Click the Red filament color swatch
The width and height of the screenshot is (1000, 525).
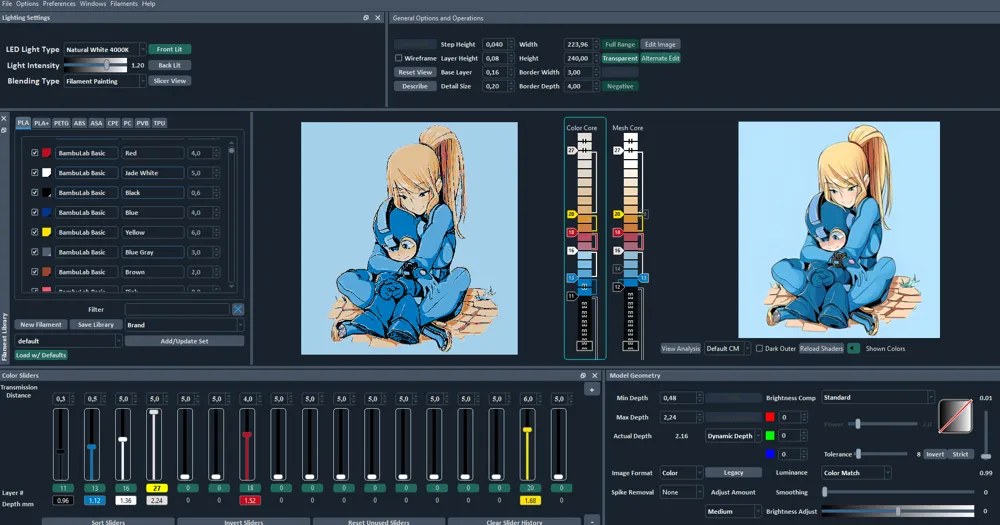coord(46,153)
